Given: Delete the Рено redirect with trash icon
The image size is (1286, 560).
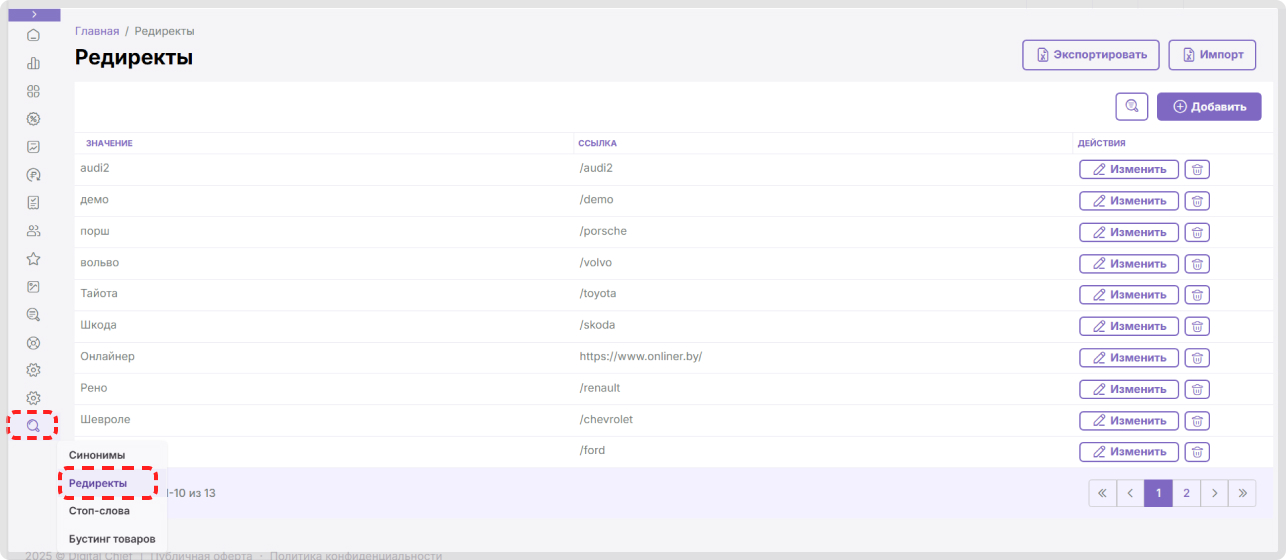Looking at the screenshot, I should (1197, 389).
